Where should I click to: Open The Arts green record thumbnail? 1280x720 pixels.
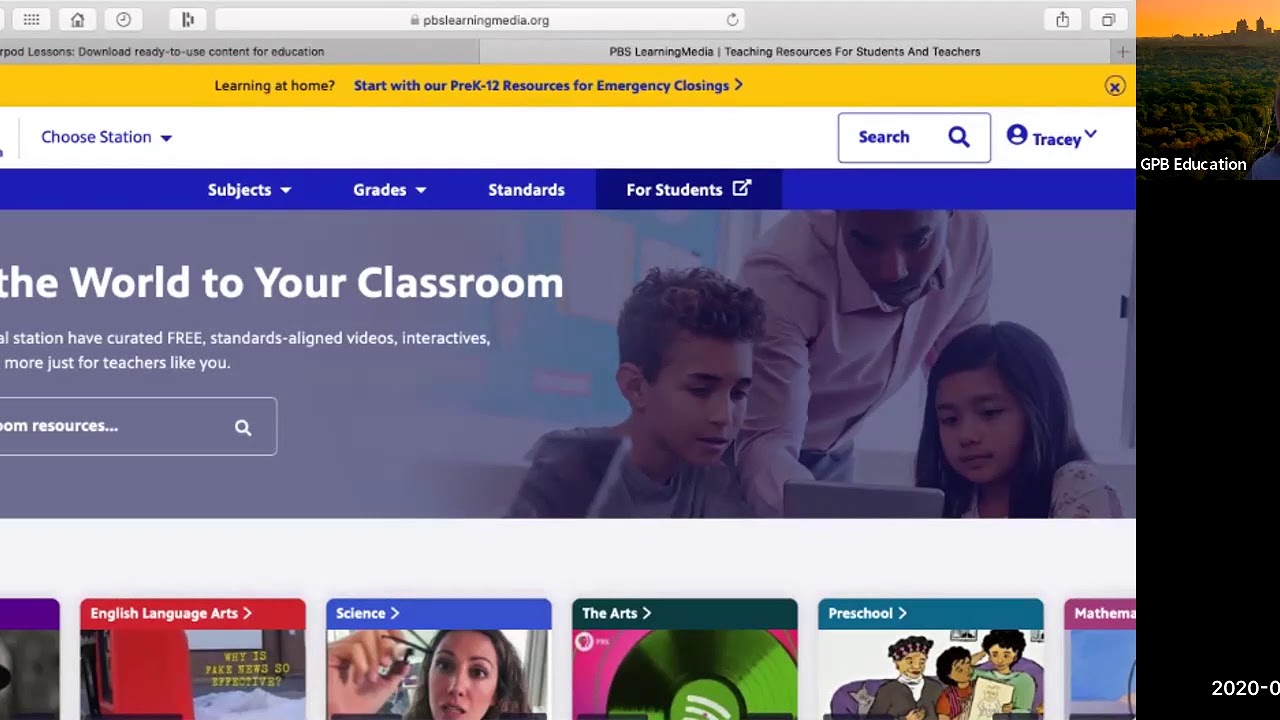(x=685, y=674)
